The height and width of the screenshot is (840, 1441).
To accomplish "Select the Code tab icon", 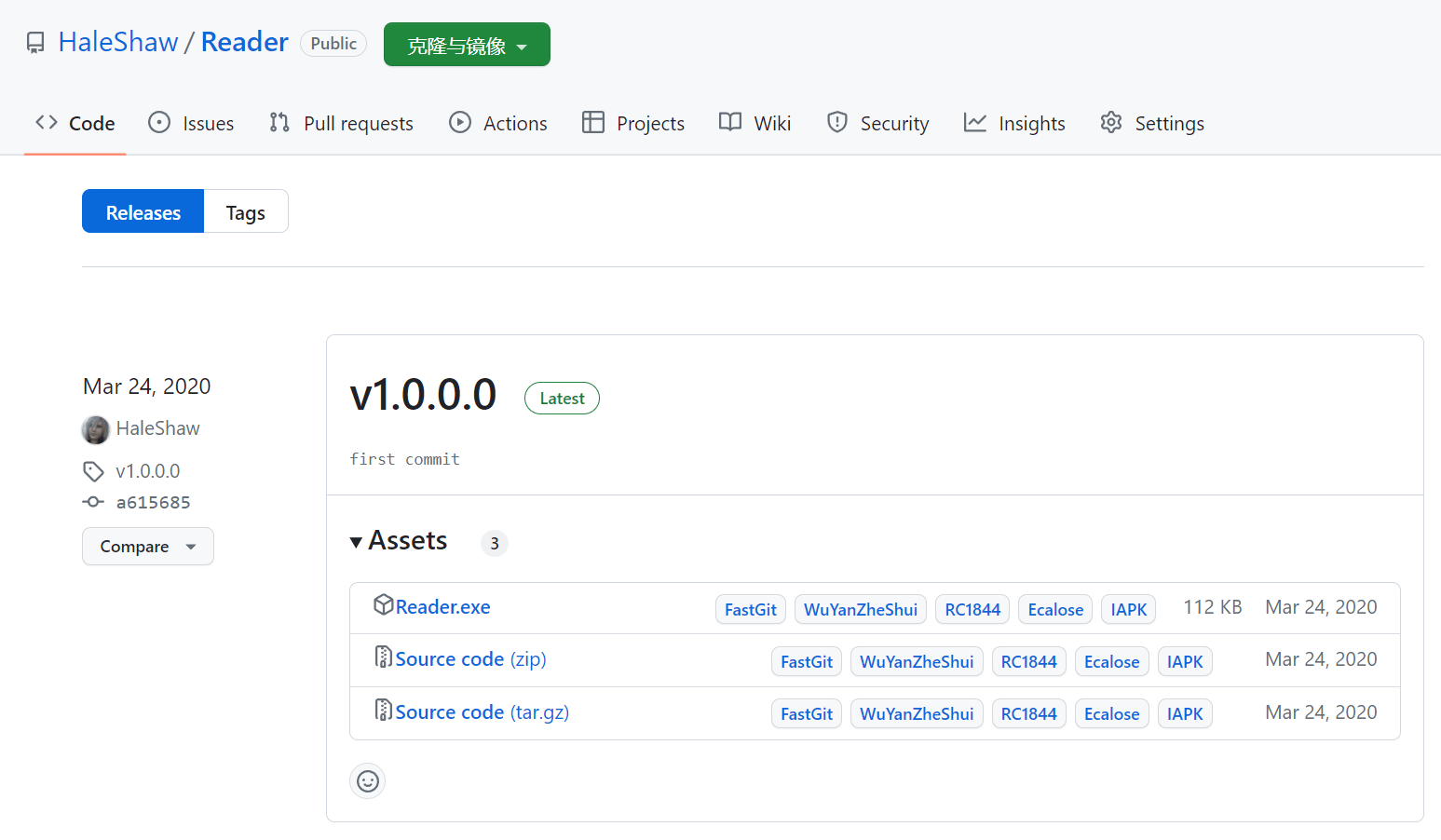I will click(x=47, y=122).
